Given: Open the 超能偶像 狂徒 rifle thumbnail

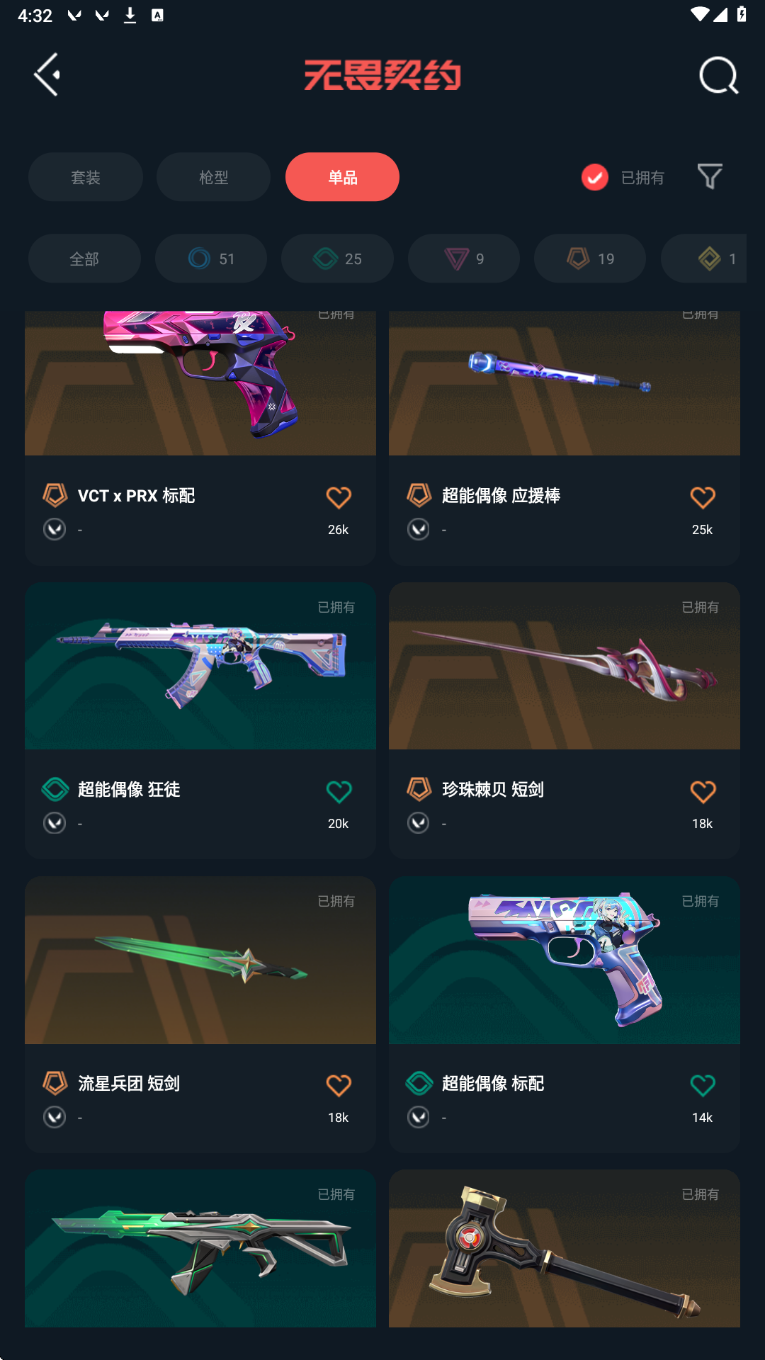Looking at the screenshot, I should [200, 666].
